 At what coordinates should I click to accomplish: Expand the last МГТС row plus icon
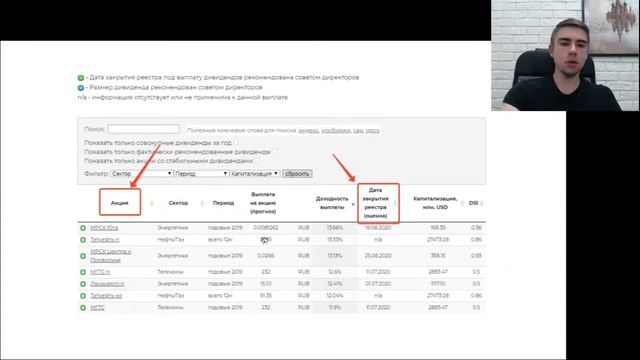pos(83,307)
